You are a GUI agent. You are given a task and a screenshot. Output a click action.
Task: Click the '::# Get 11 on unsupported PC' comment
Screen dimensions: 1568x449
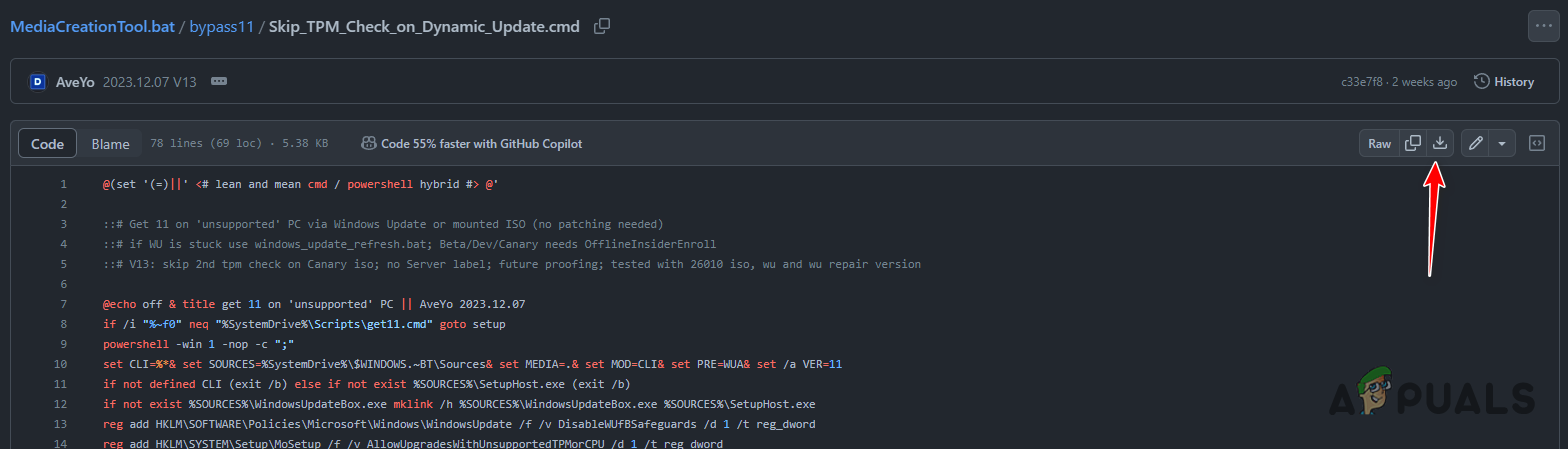point(383,224)
